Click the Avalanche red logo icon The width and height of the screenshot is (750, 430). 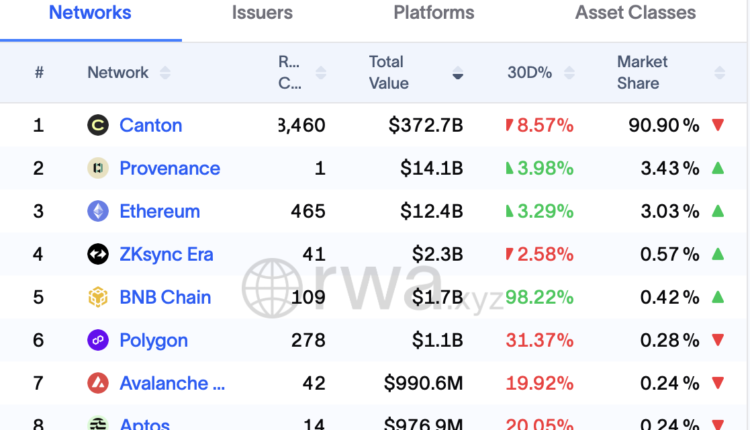point(98,384)
